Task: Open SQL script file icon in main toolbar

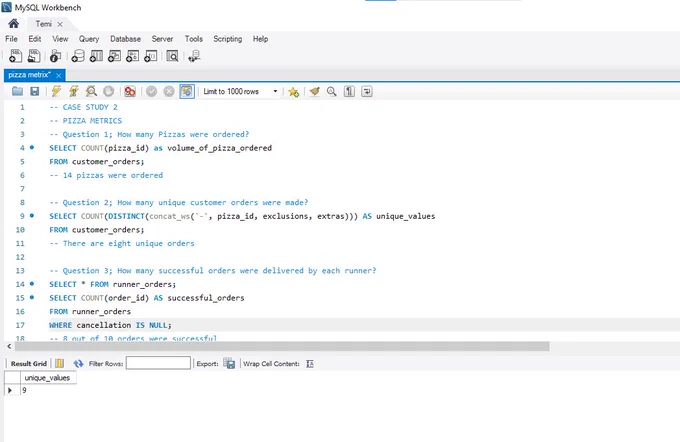Action: click(x=33, y=56)
